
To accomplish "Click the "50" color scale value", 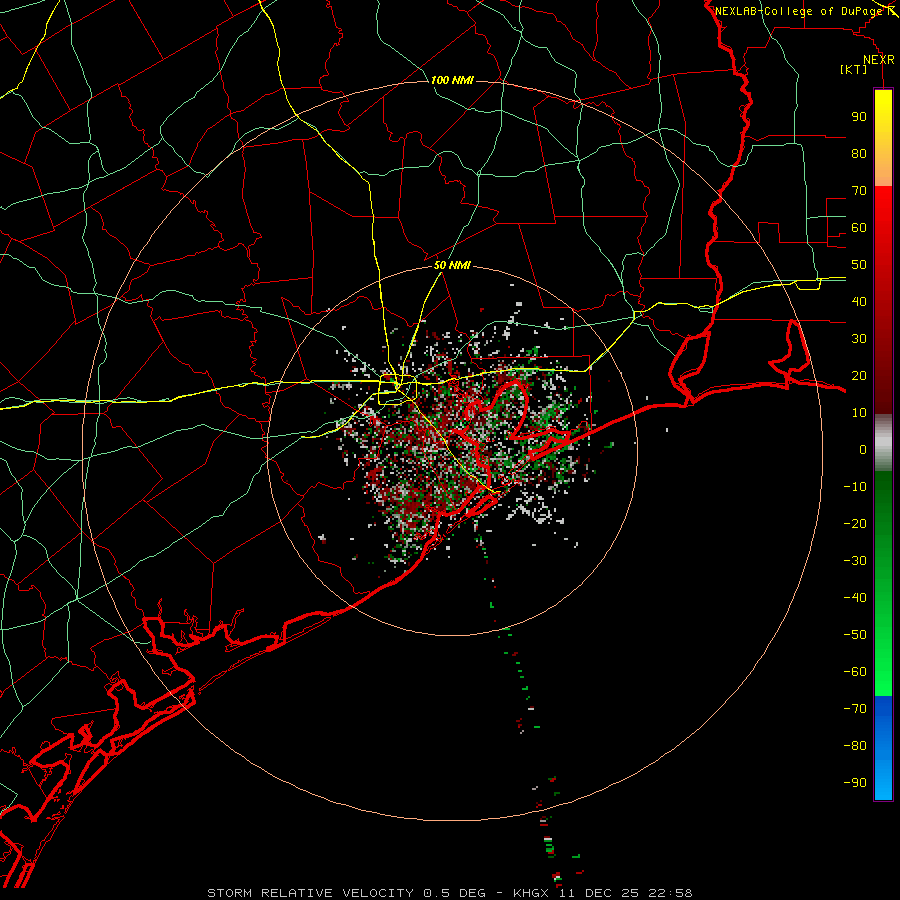I will (x=859, y=265).
